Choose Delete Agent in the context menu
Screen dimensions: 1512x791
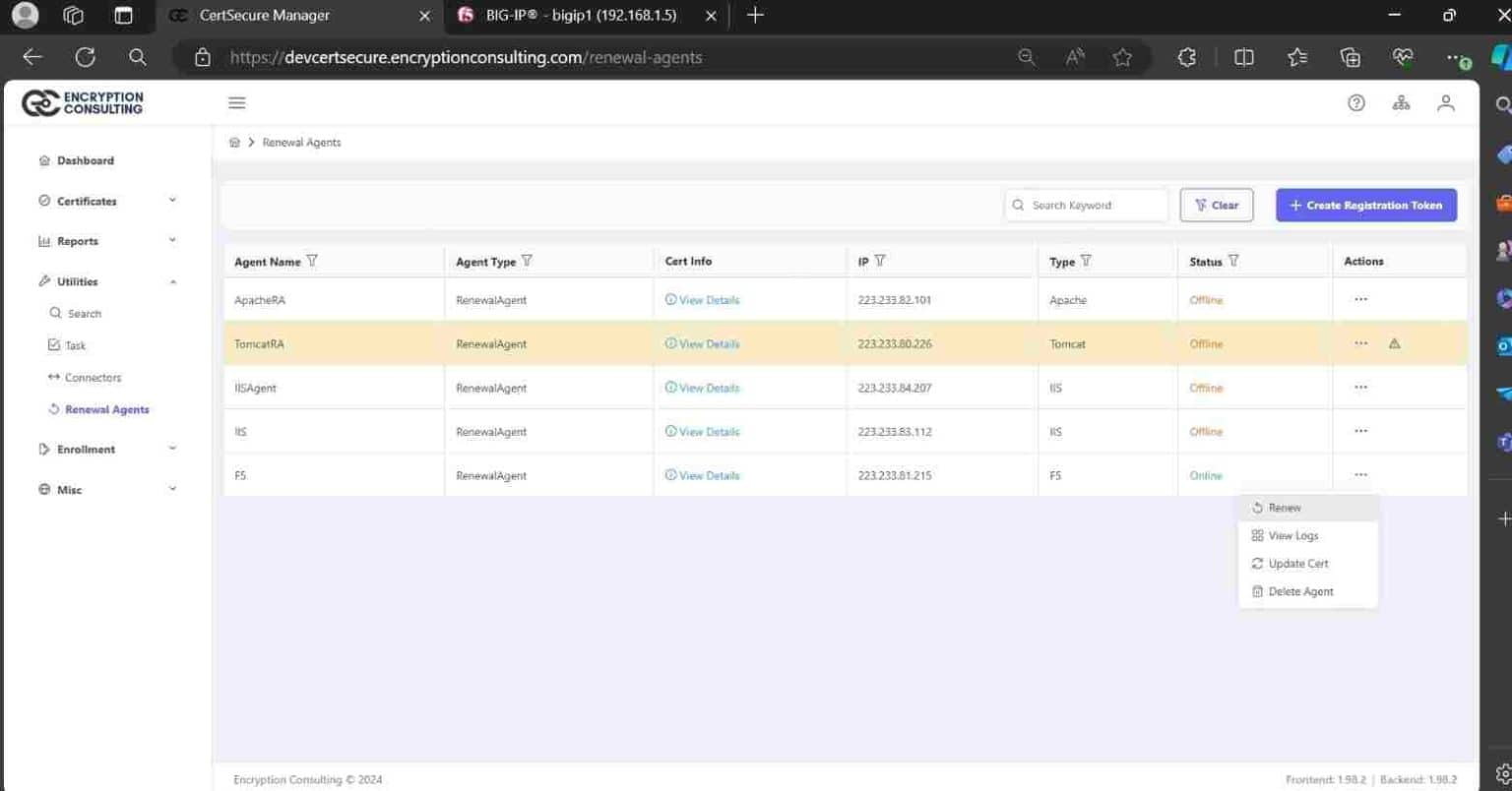coord(1300,591)
